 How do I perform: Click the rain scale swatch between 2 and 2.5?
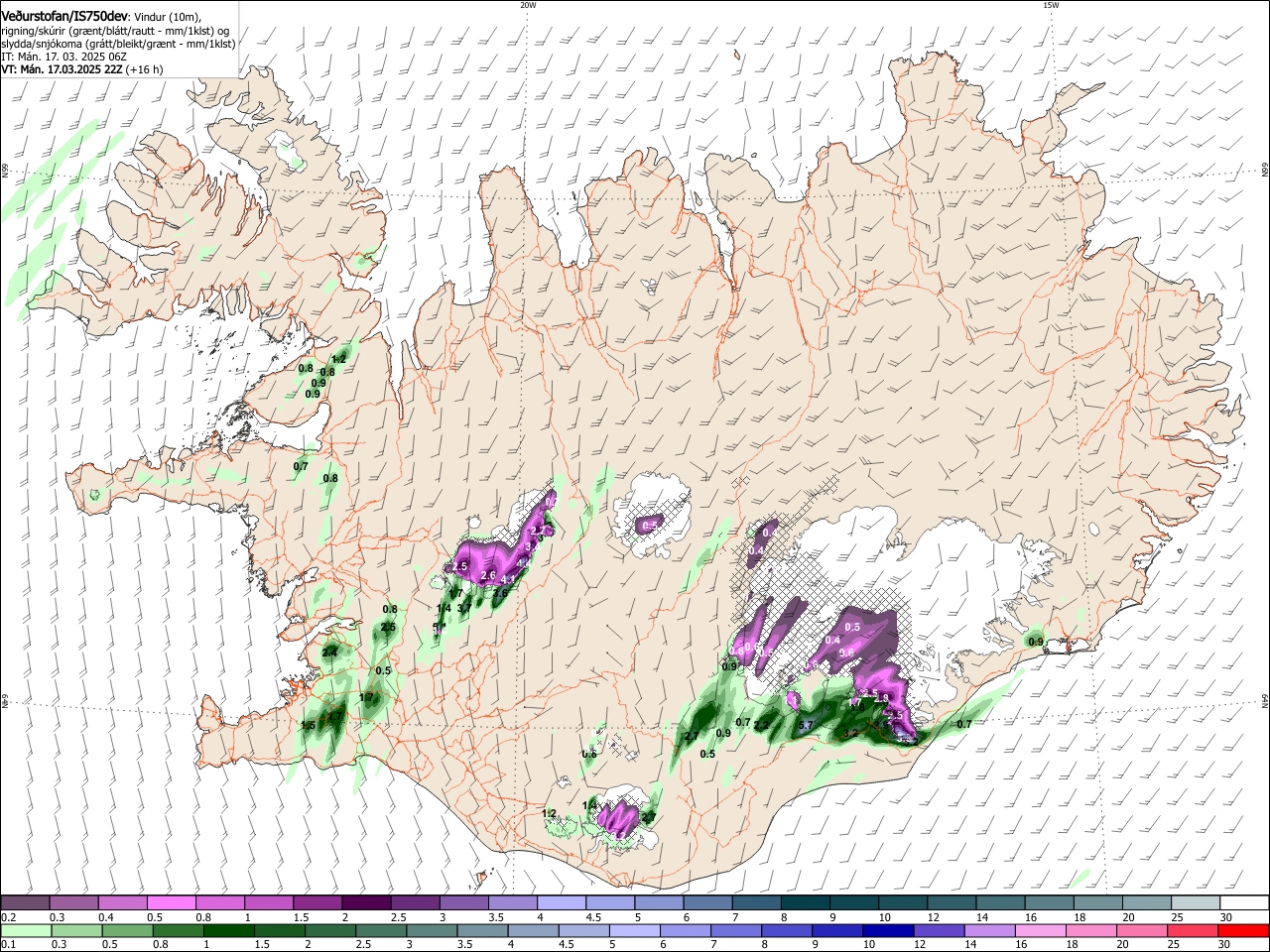pyautogui.click(x=331, y=930)
